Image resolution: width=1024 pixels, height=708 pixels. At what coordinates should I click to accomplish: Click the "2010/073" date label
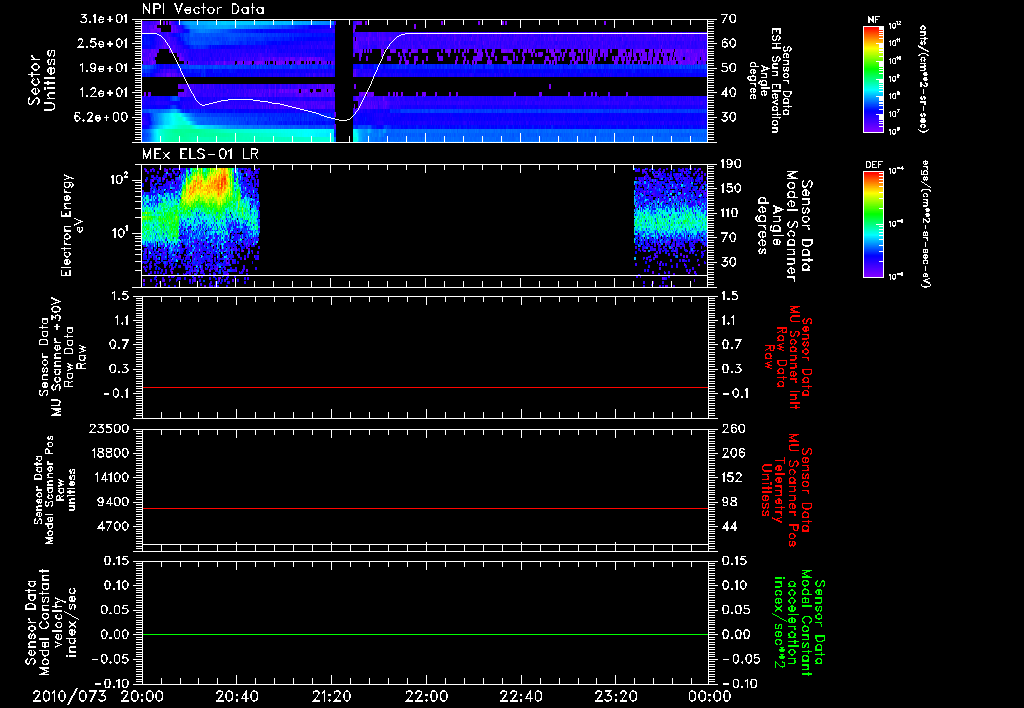pyautogui.click(x=69, y=696)
